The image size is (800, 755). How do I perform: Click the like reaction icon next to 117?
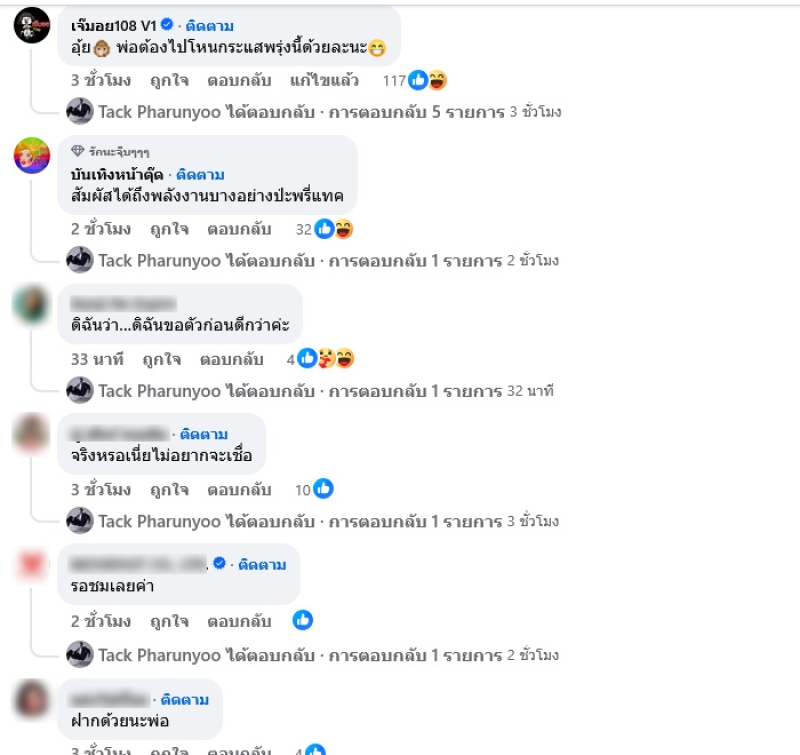pyautogui.click(x=418, y=80)
